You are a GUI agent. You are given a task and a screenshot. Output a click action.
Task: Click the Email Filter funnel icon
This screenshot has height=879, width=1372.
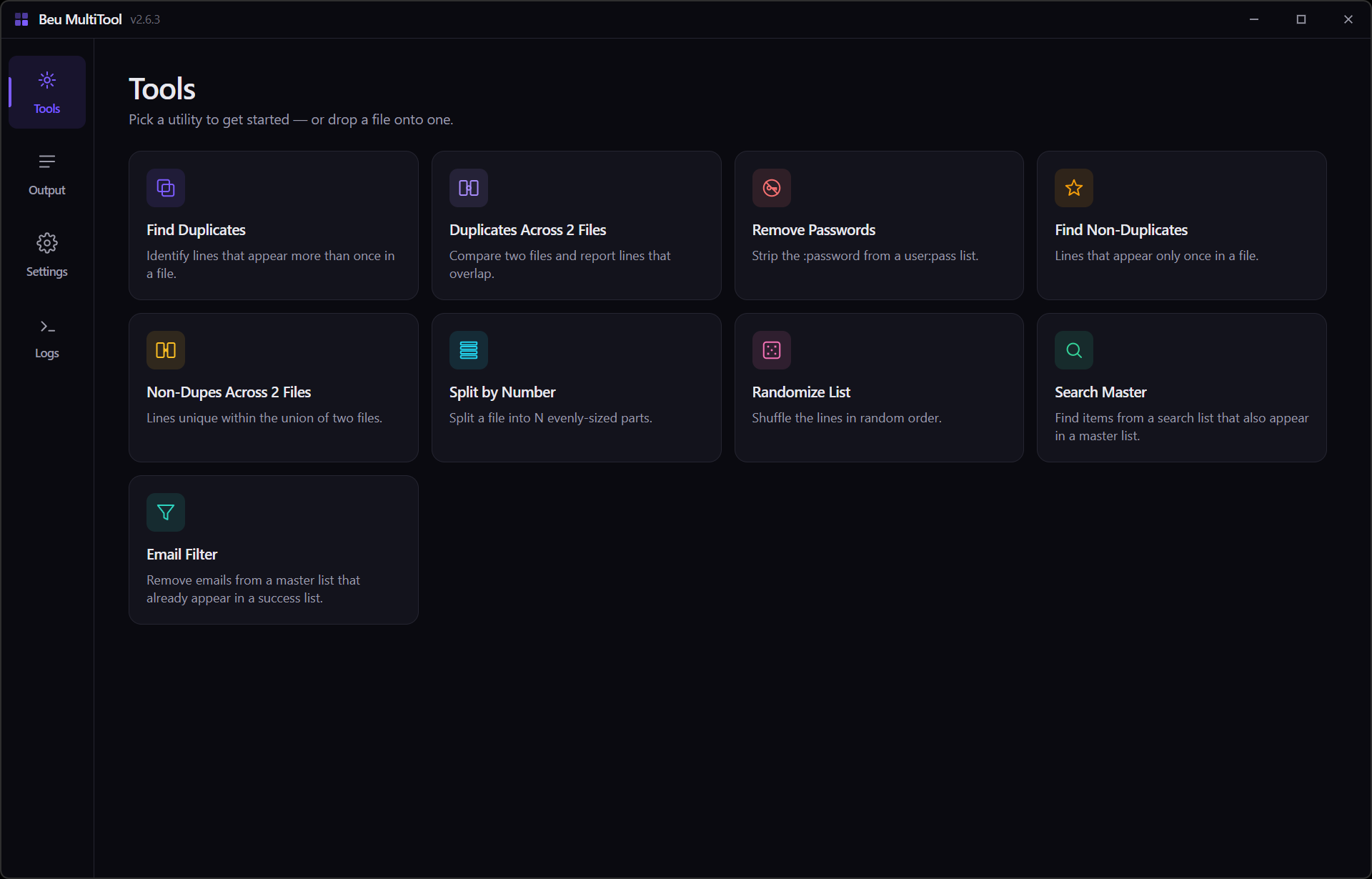[x=166, y=512]
